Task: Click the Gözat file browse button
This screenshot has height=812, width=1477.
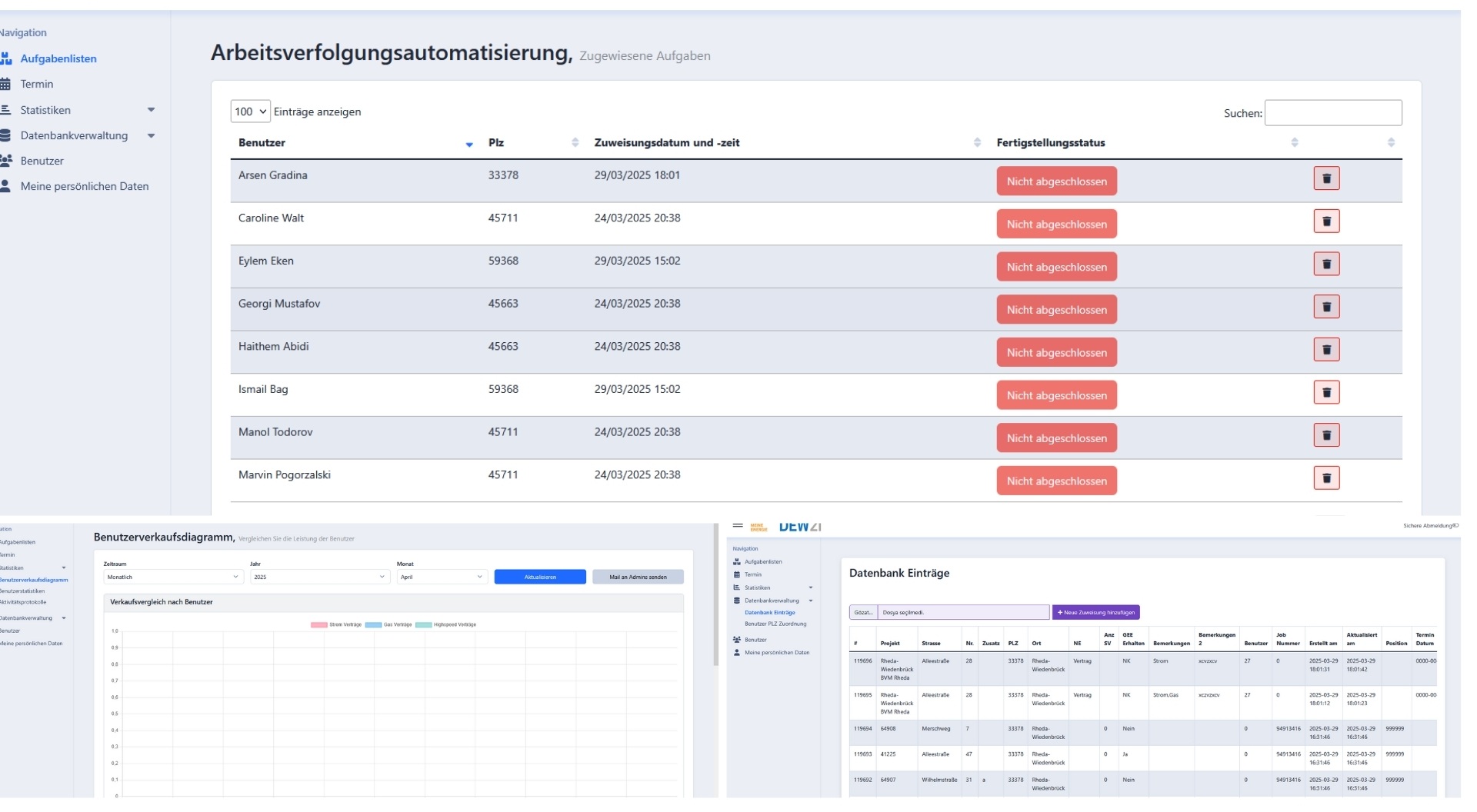Action: tap(863, 613)
